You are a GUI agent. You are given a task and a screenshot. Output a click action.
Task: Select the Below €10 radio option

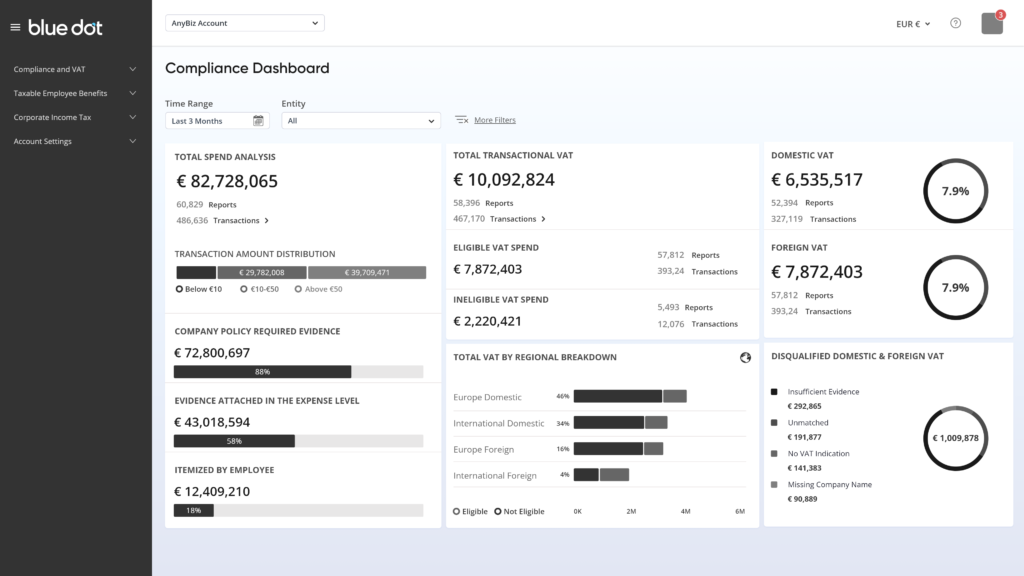coord(179,289)
